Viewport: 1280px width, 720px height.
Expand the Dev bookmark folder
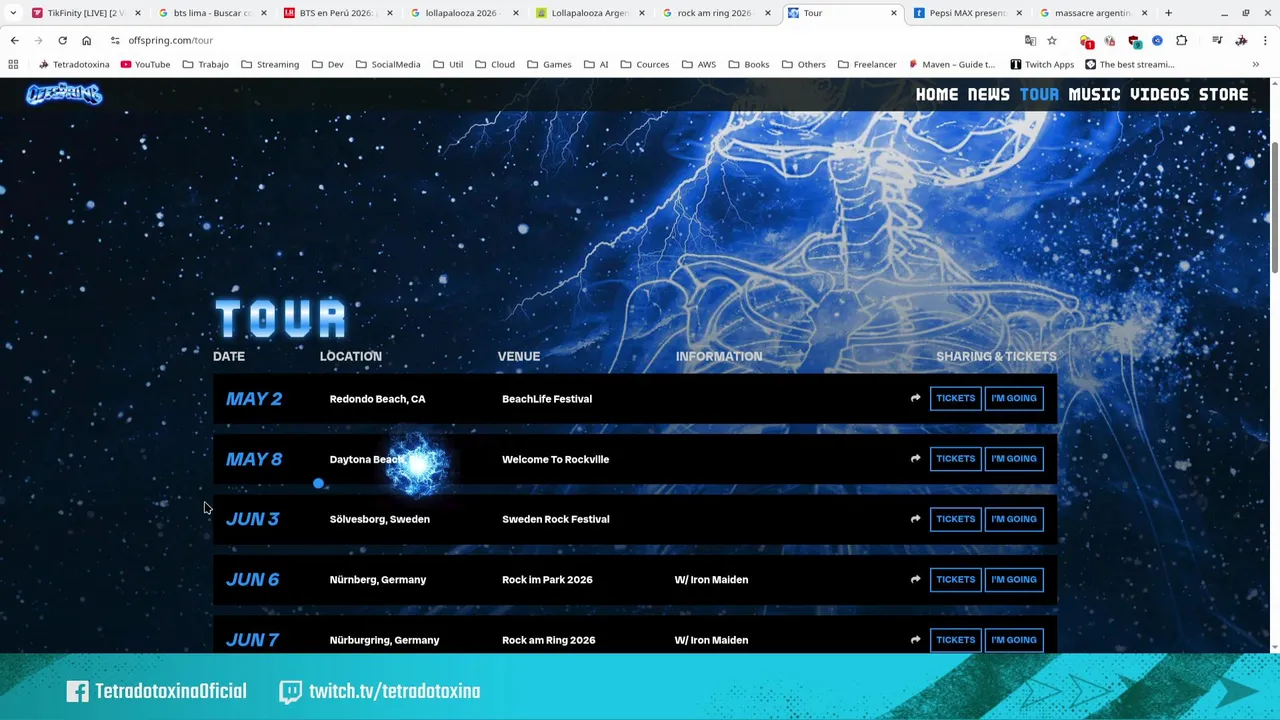click(327, 64)
